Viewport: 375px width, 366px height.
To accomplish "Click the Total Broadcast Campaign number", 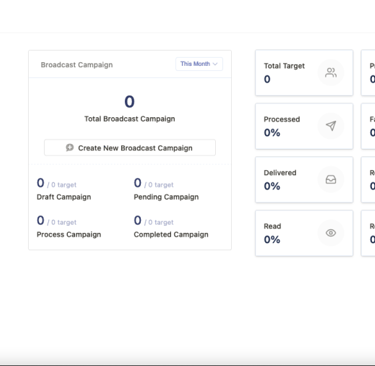I will 130,102.
